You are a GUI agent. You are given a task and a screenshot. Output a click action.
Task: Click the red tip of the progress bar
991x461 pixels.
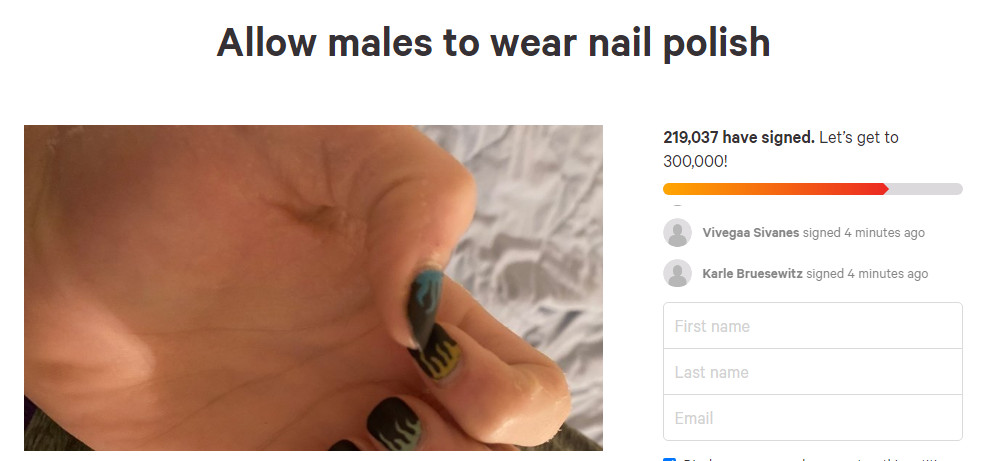[x=884, y=189]
